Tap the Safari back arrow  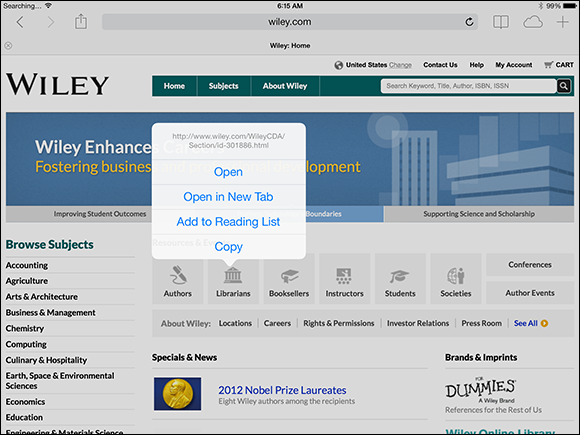[x=20, y=22]
